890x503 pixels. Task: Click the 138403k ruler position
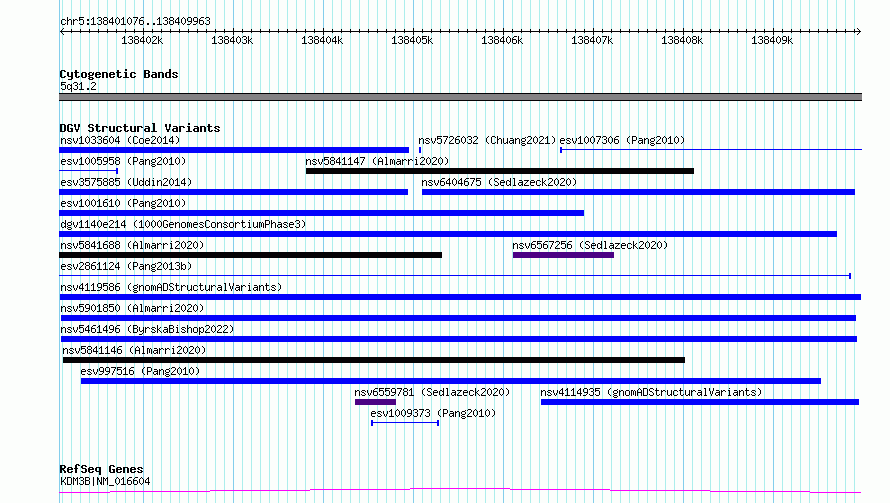coord(232,40)
